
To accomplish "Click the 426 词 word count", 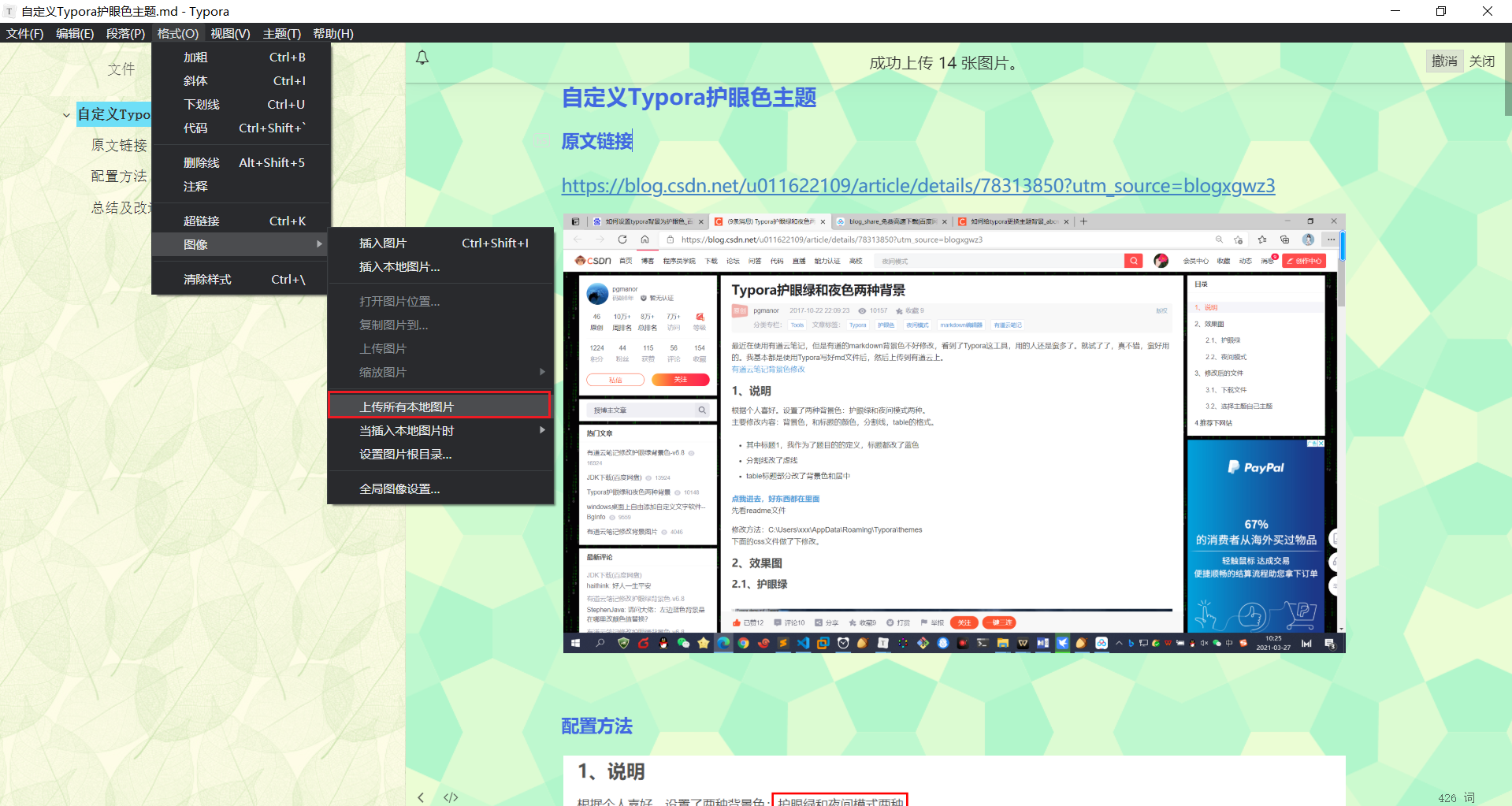I will 1456,798.
